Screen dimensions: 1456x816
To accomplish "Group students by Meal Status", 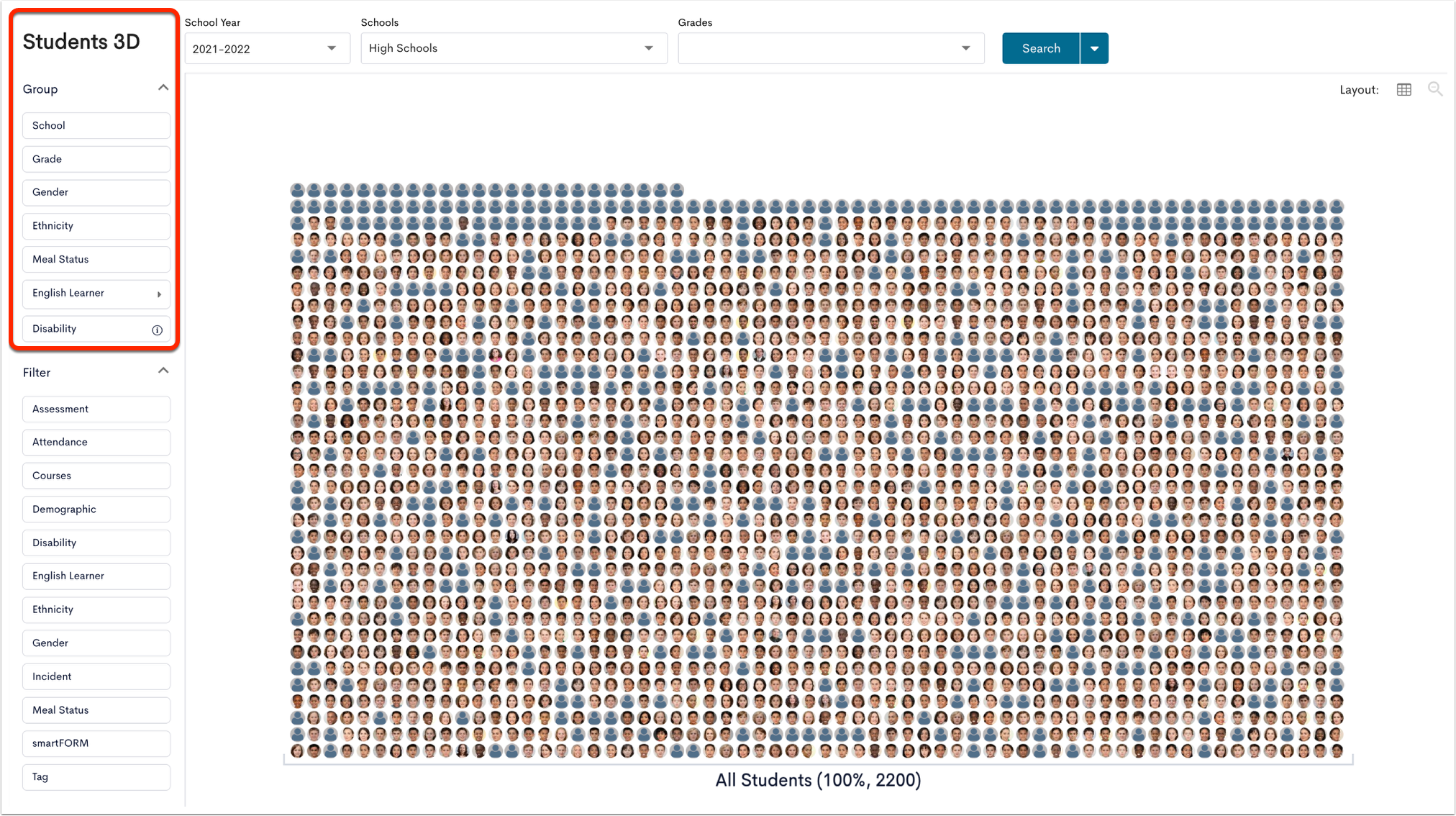I will 96,259.
